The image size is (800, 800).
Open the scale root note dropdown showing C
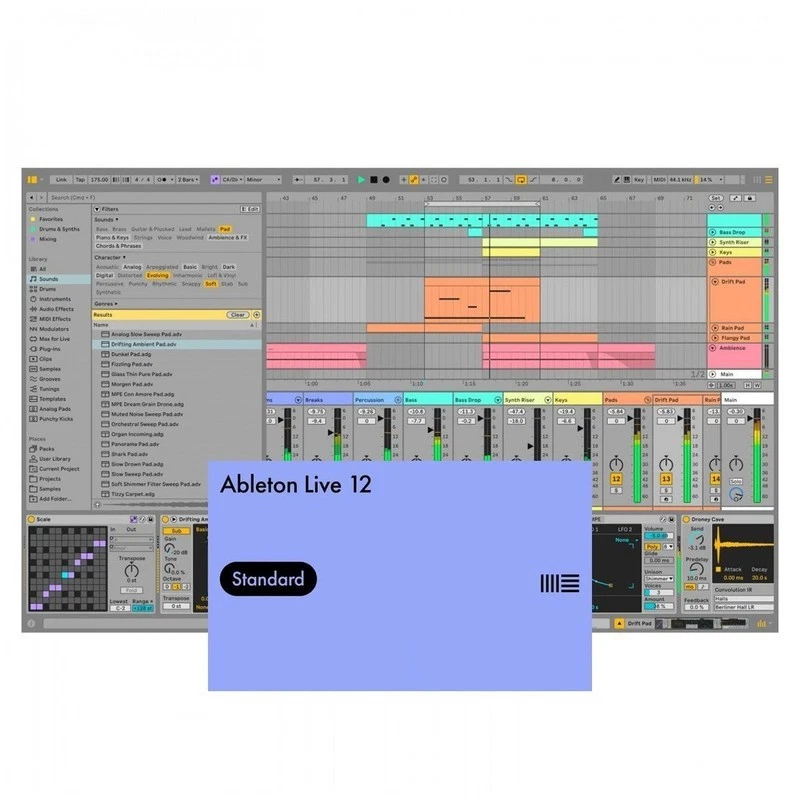point(231,178)
